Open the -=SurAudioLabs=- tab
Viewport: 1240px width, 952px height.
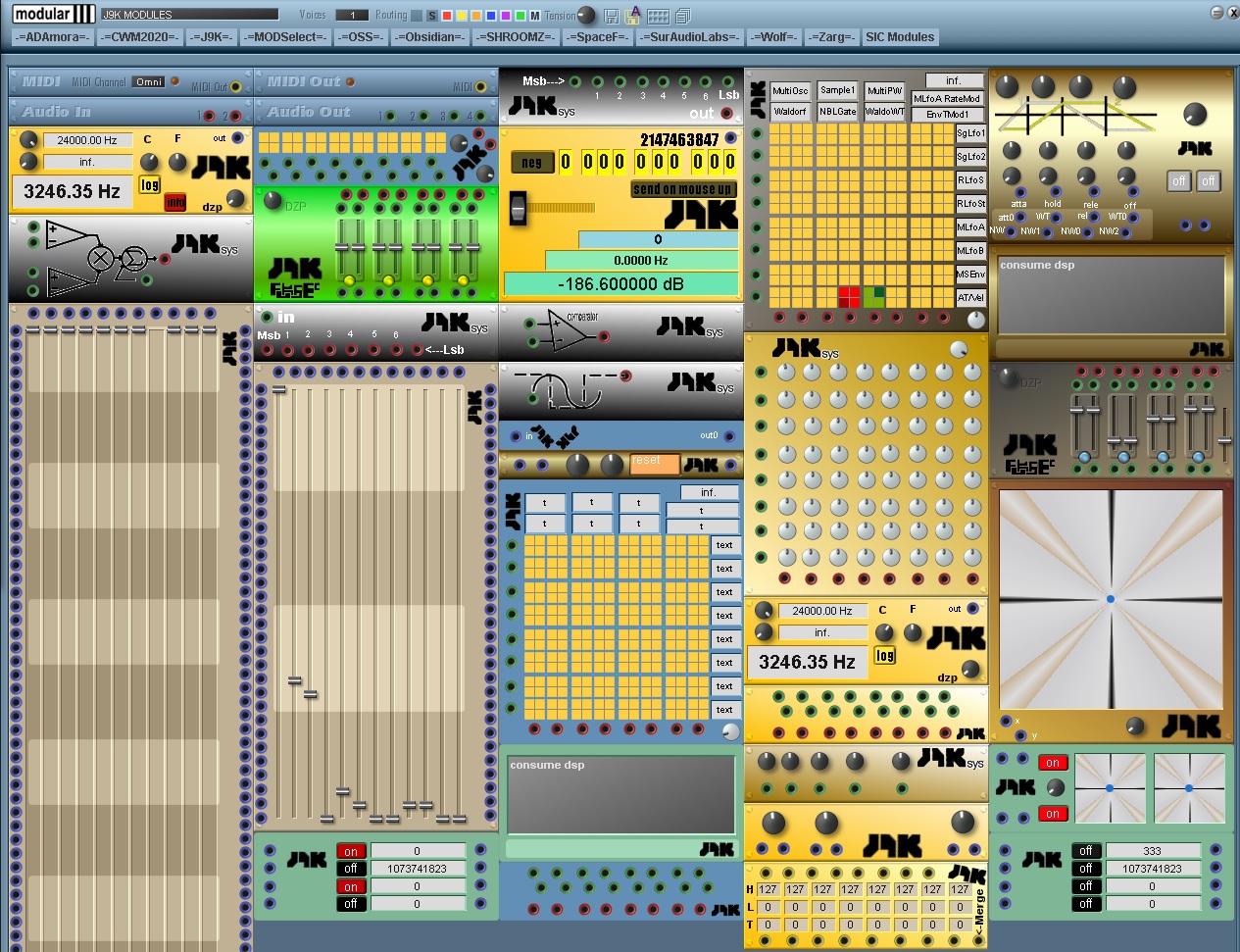pyautogui.click(x=690, y=37)
